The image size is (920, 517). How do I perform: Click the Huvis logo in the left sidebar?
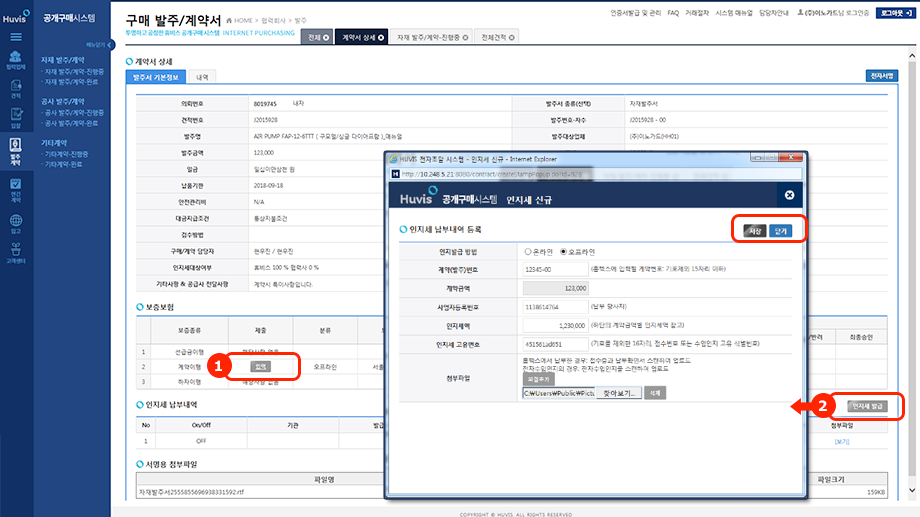[16, 16]
